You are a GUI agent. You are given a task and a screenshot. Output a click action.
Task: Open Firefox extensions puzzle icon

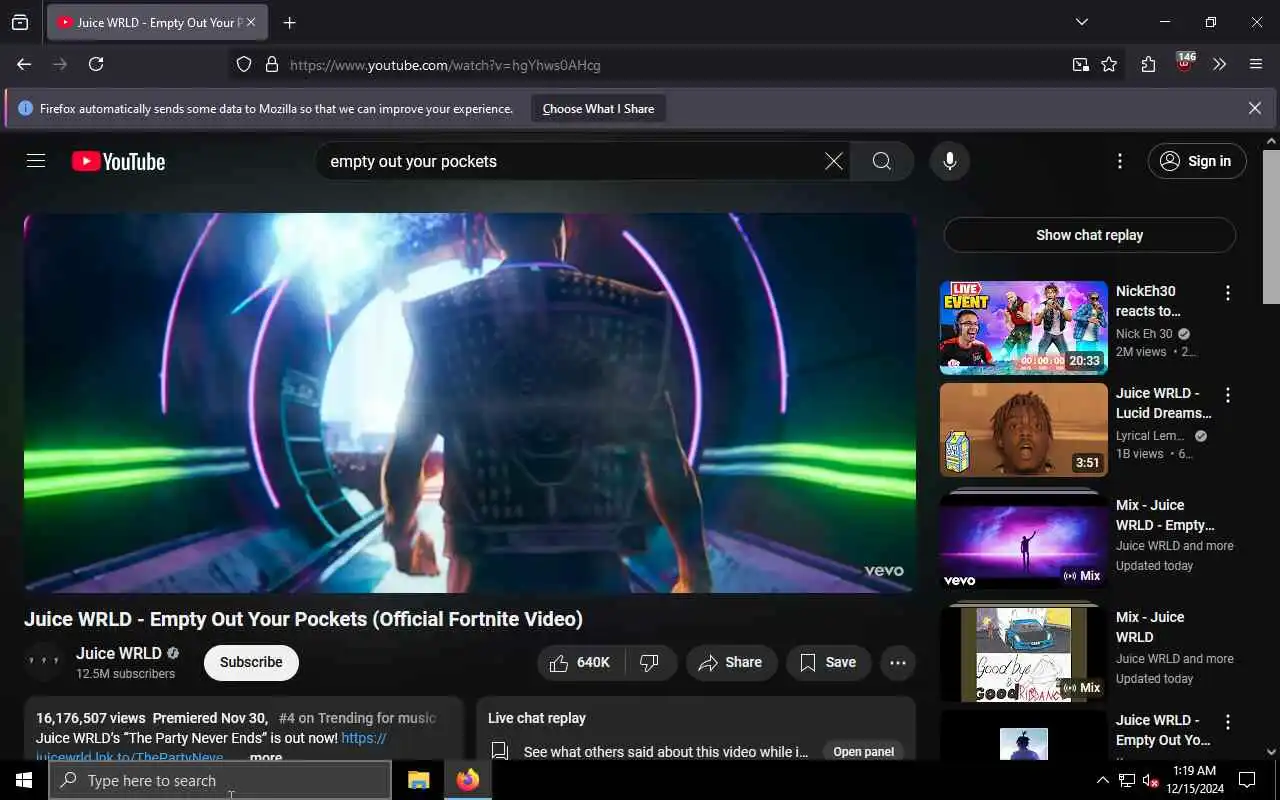click(x=1148, y=64)
